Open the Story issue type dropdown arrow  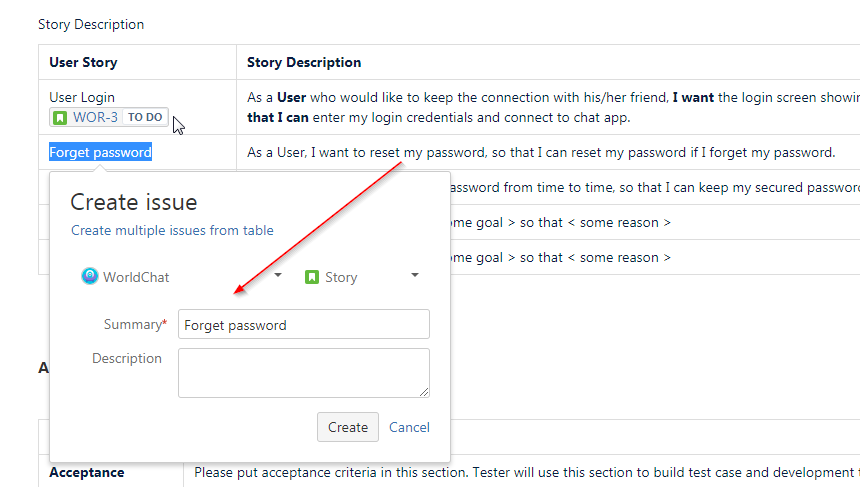(x=414, y=275)
